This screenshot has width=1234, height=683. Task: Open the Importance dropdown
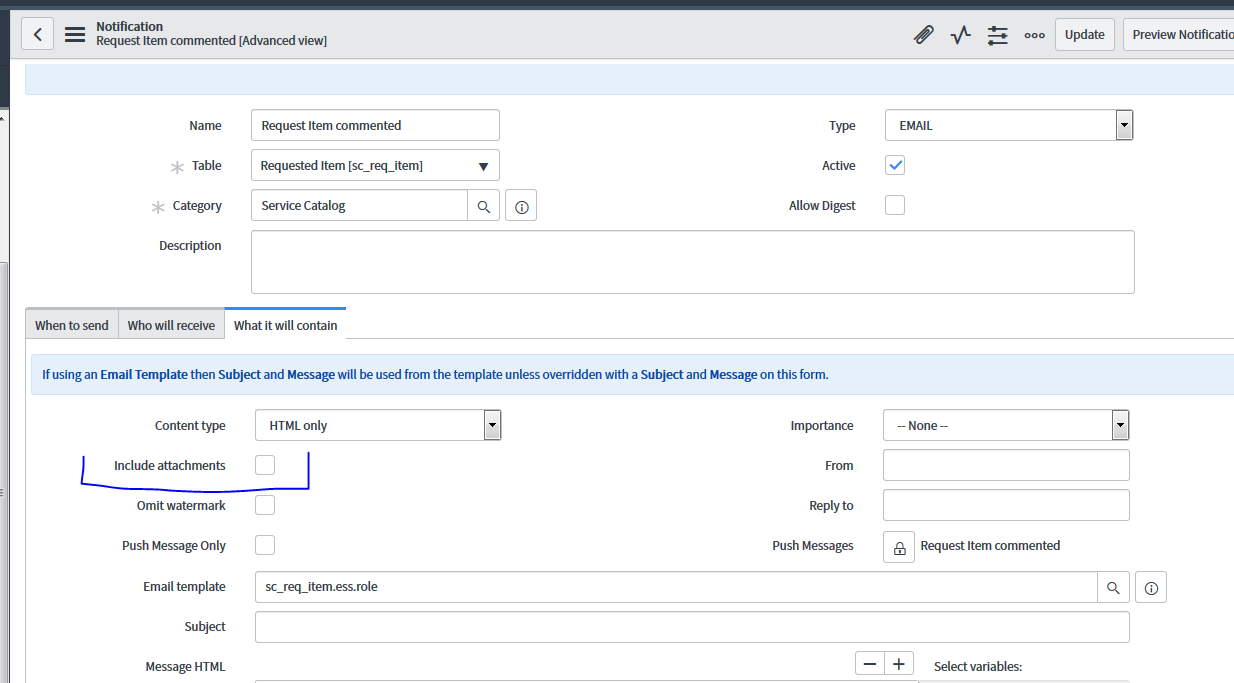pos(1006,425)
